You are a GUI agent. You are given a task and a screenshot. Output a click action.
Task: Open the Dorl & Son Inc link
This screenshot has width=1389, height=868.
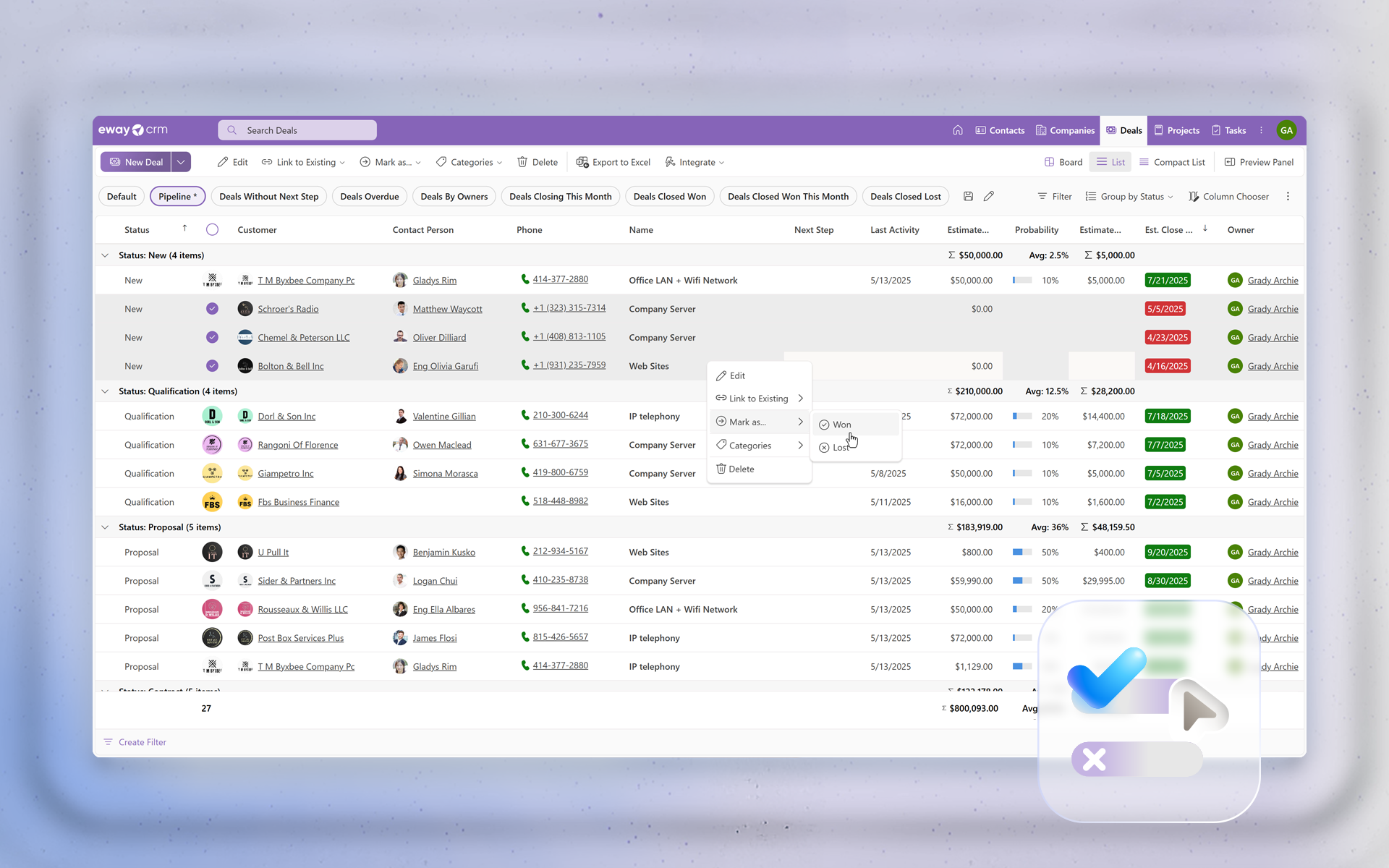[286, 416]
